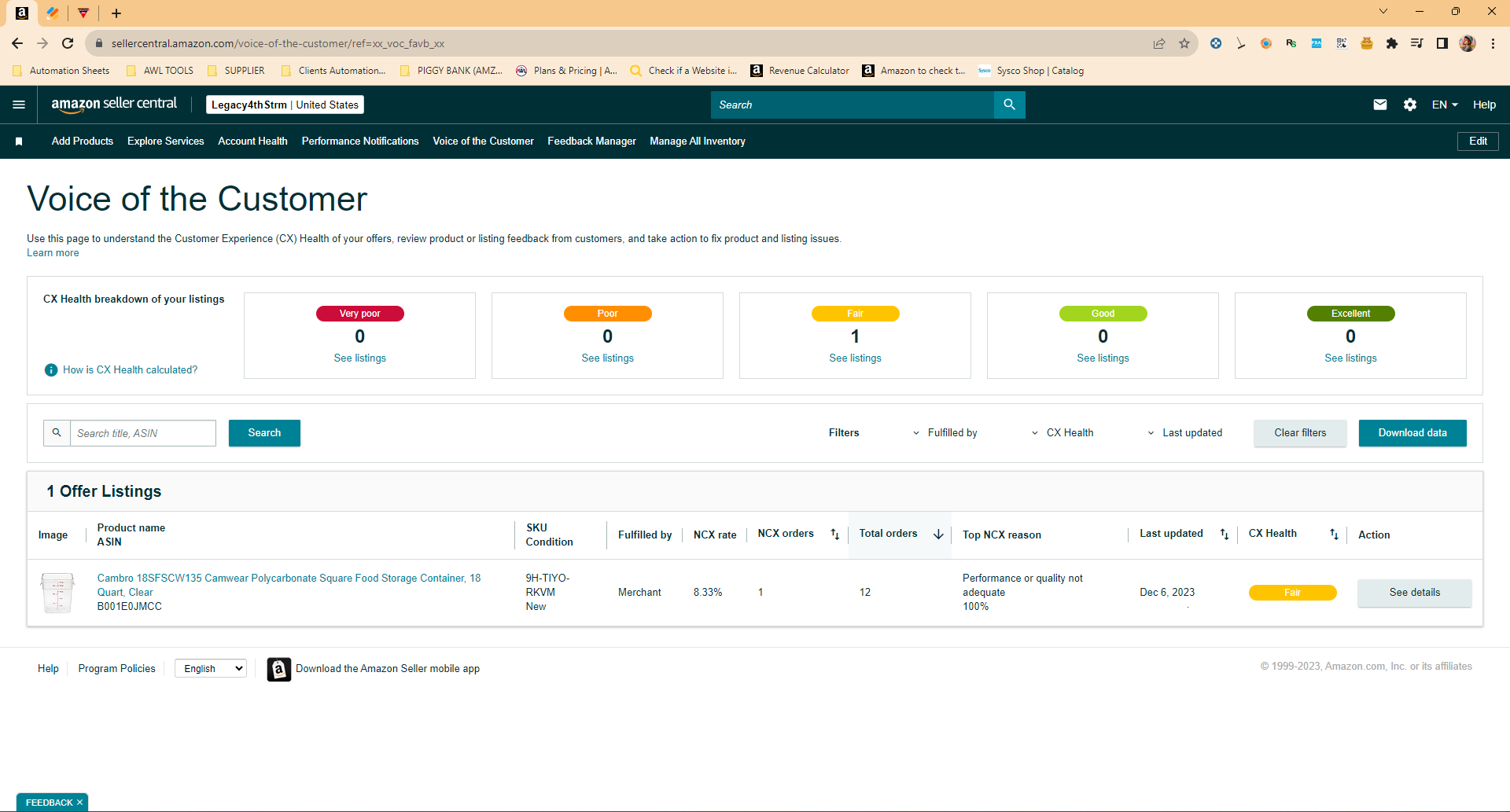Click See listings under Fair

pyautogui.click(x=855, y=358)
